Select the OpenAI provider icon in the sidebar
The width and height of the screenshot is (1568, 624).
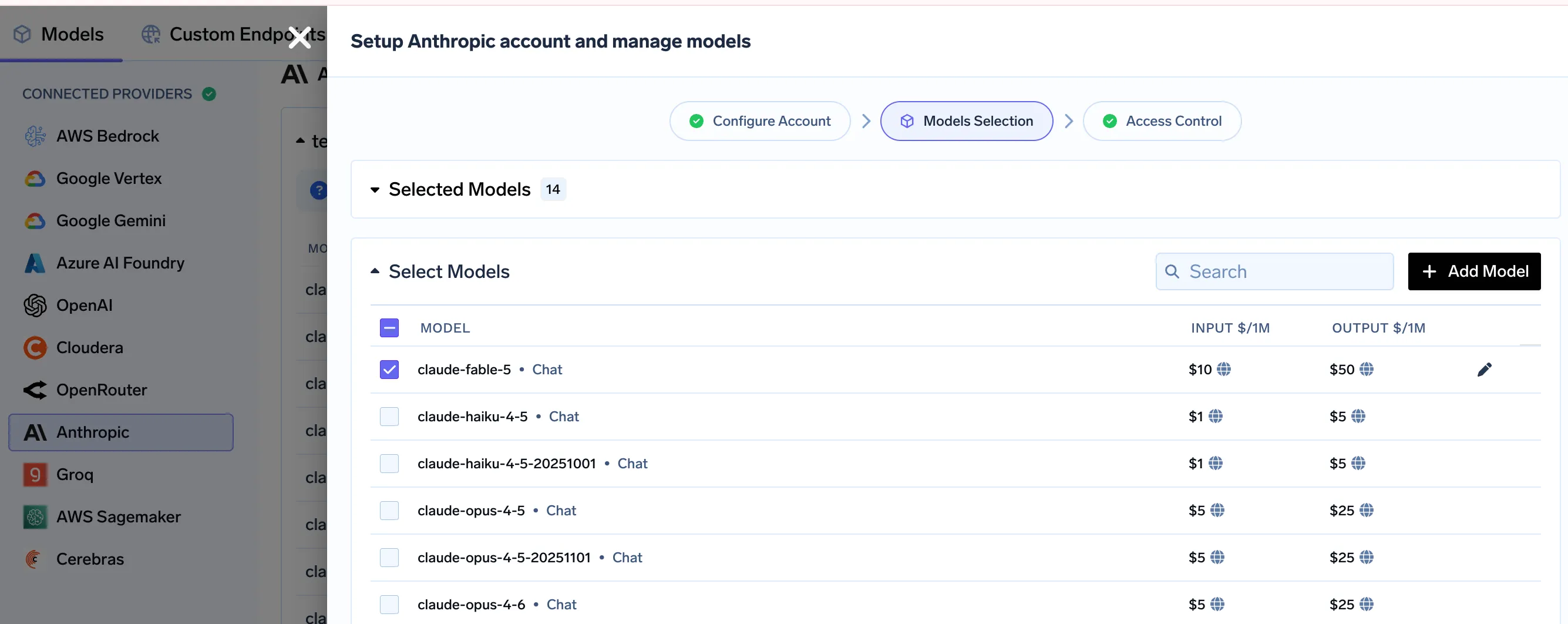tap(35, 306)
